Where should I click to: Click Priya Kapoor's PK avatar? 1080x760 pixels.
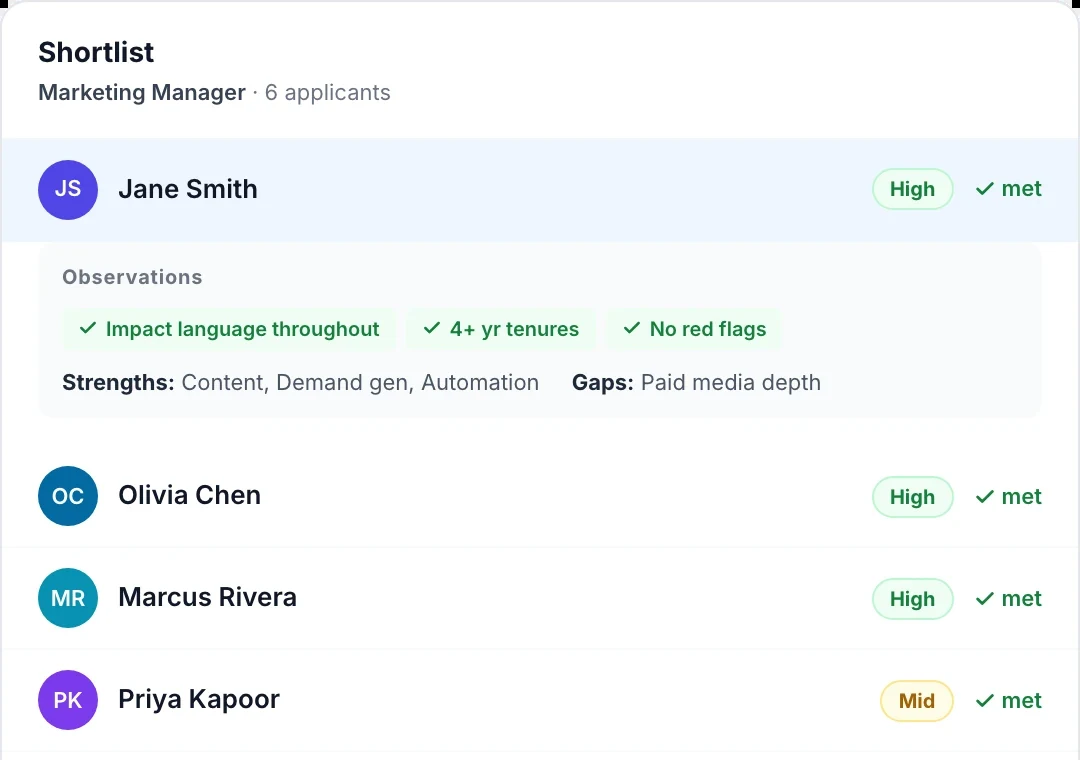click(x=68, y=700)
